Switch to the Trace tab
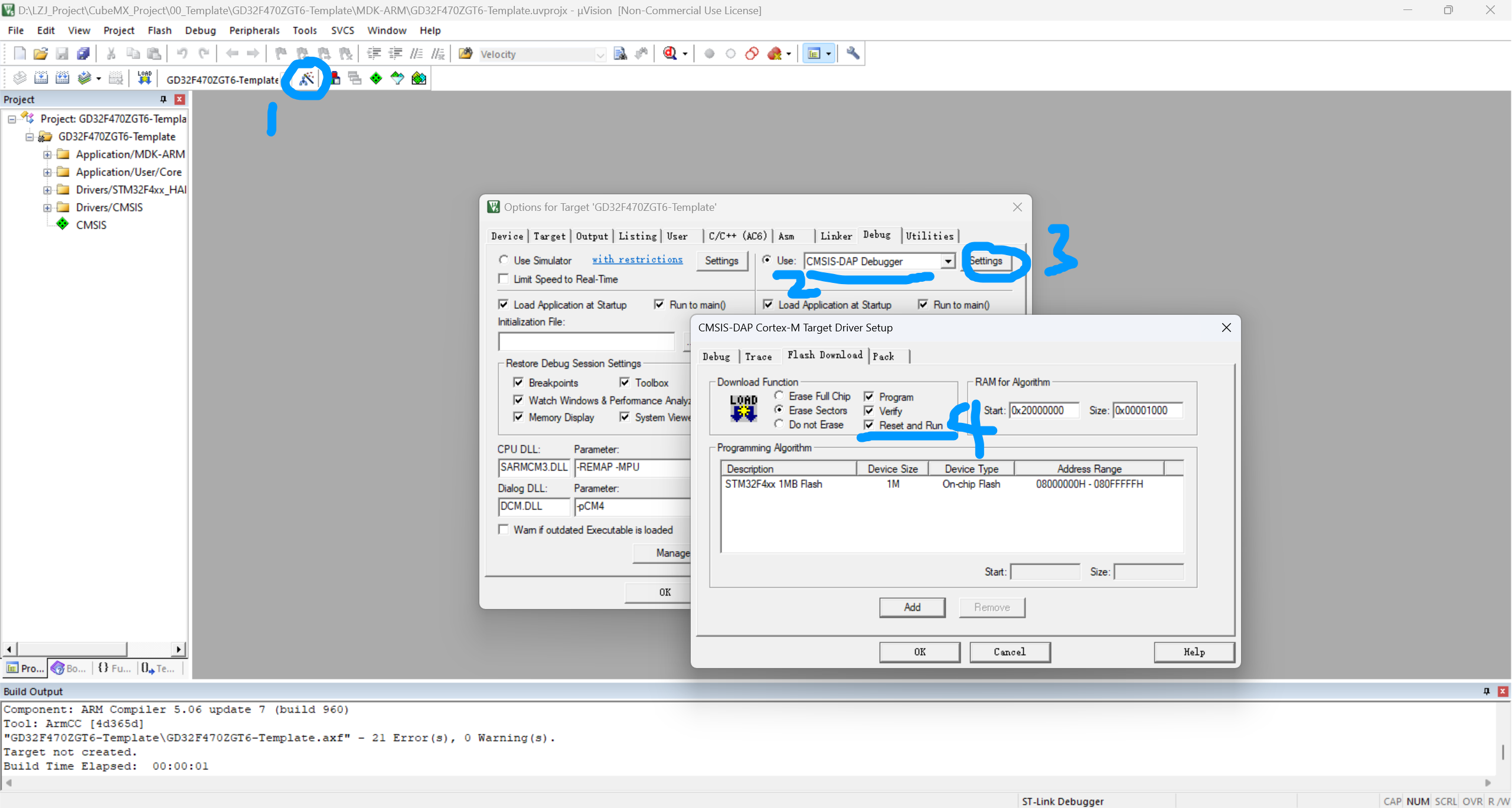 click(758, 356)
